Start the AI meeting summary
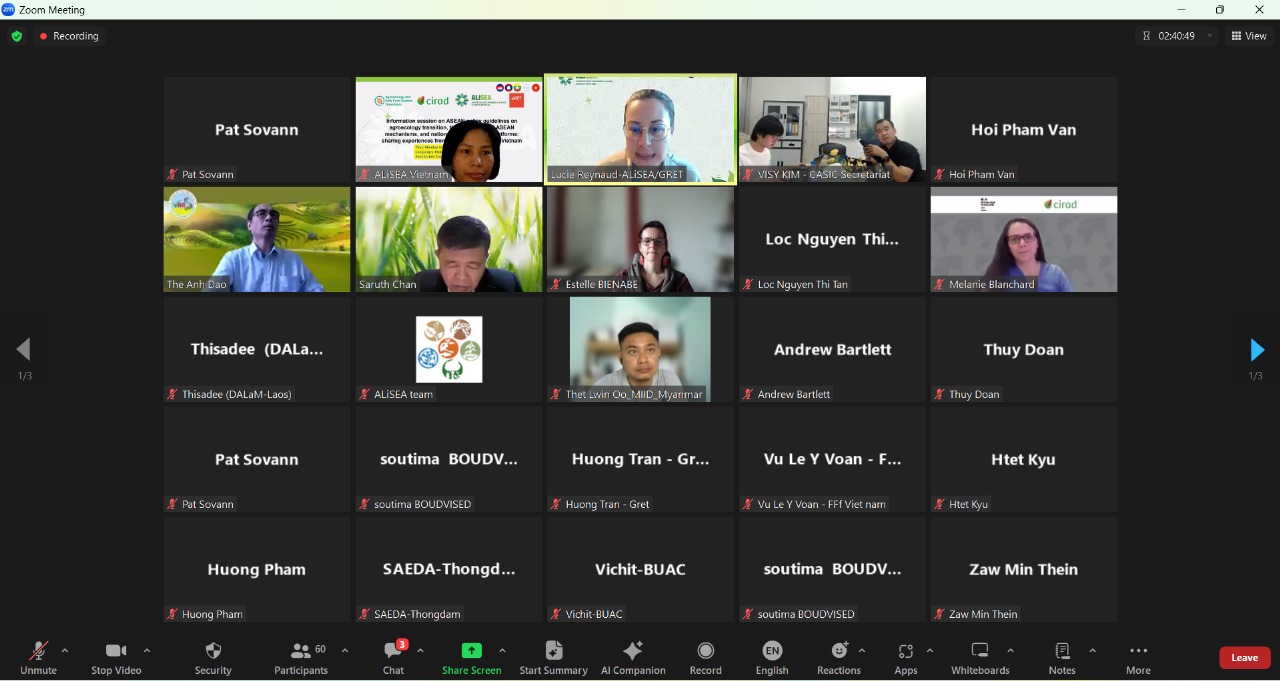This screenshot has height=681, width=1280. 553,657
